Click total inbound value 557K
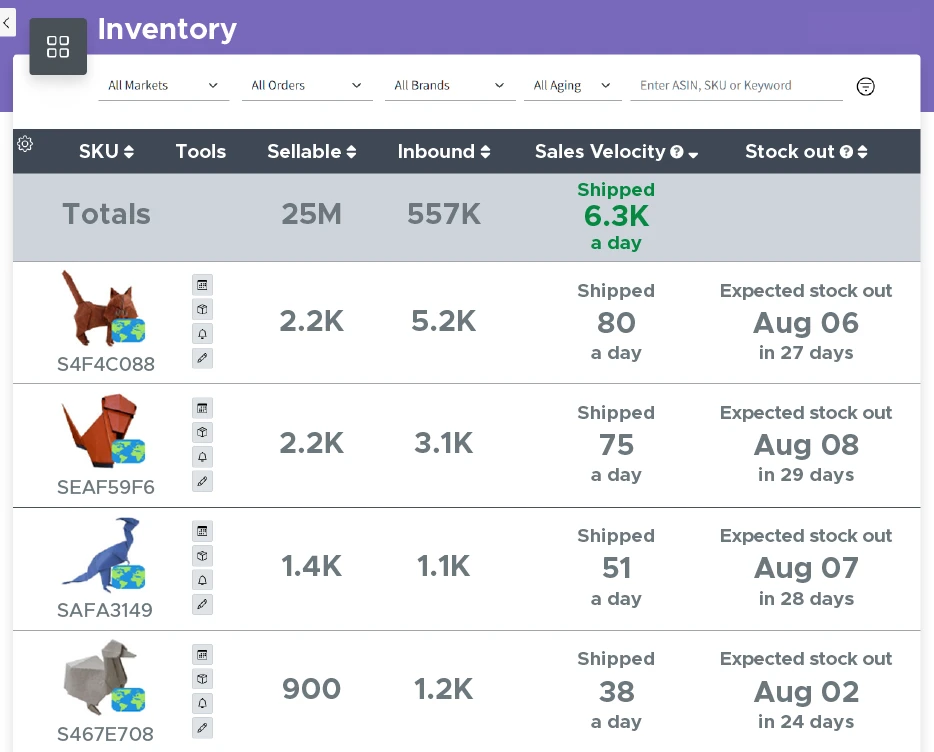 pyautogui.click(x=444, y=214)
